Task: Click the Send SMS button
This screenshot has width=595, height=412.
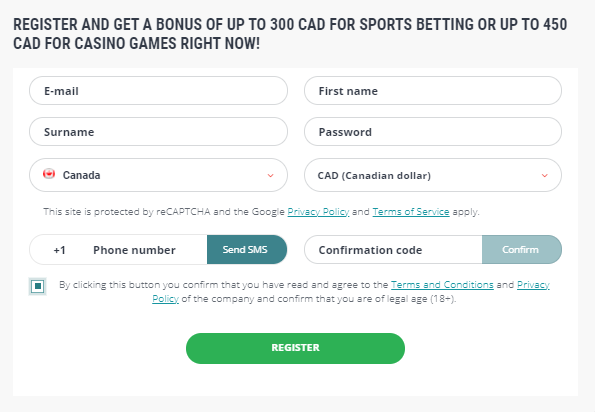Action: click(x=247, y=249)
